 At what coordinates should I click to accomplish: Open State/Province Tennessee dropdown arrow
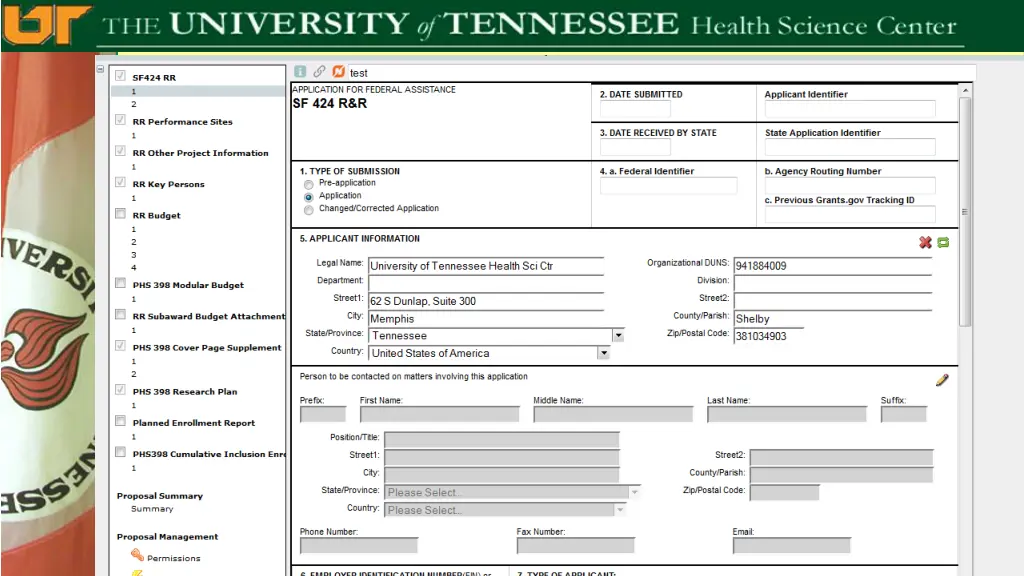618,336
